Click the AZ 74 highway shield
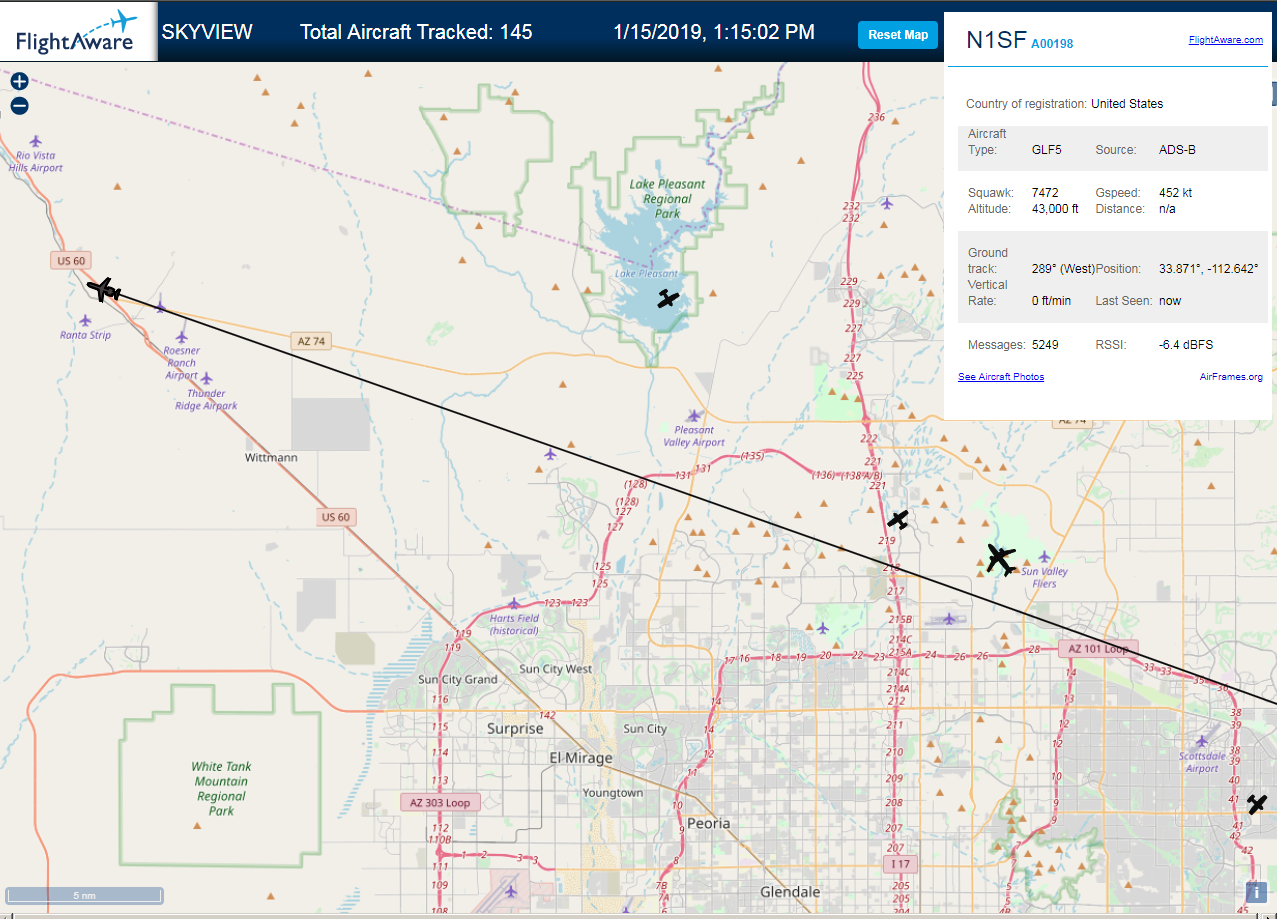 coord(311,341)
